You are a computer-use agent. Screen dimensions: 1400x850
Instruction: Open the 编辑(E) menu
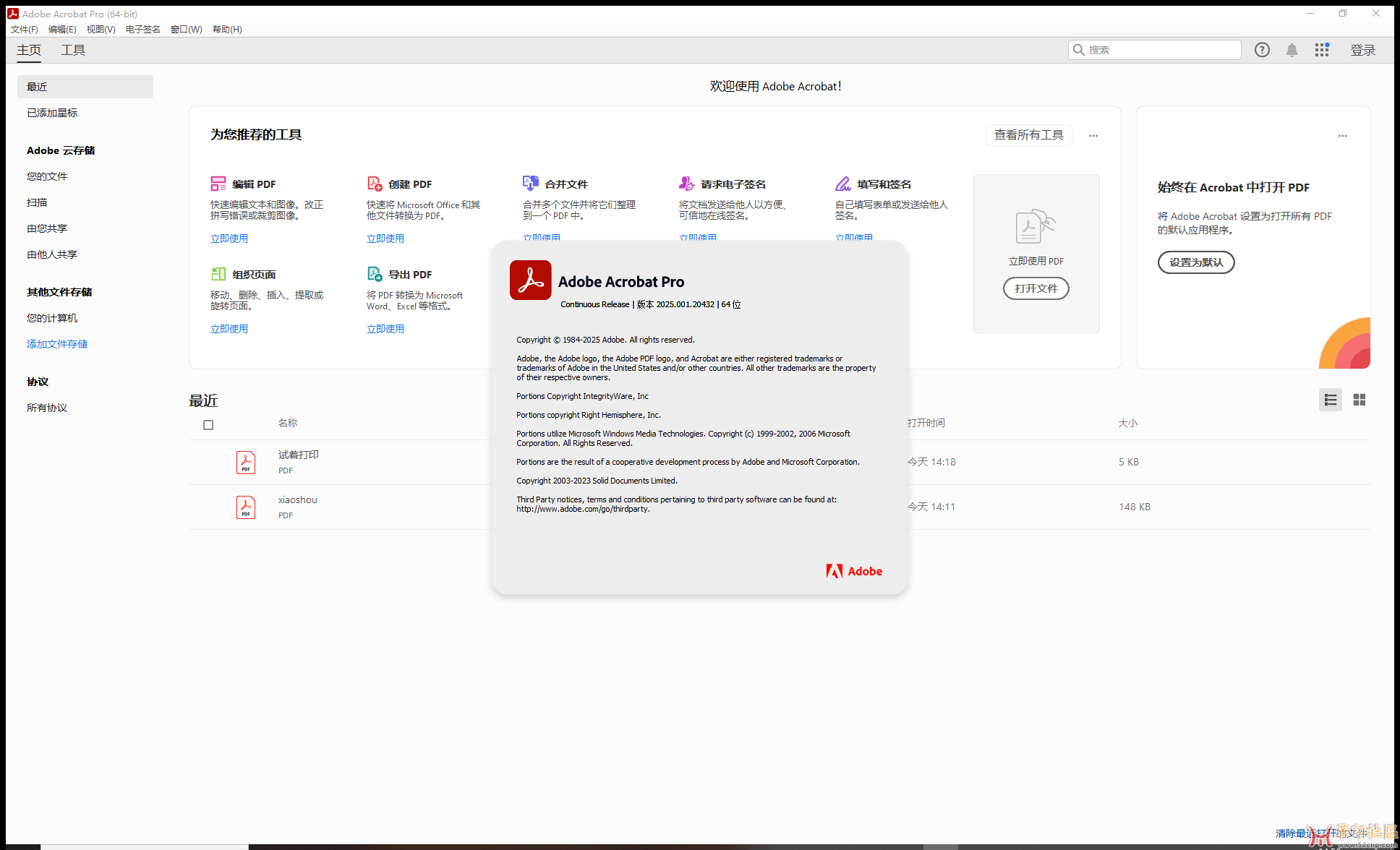(x=62, y=30)
